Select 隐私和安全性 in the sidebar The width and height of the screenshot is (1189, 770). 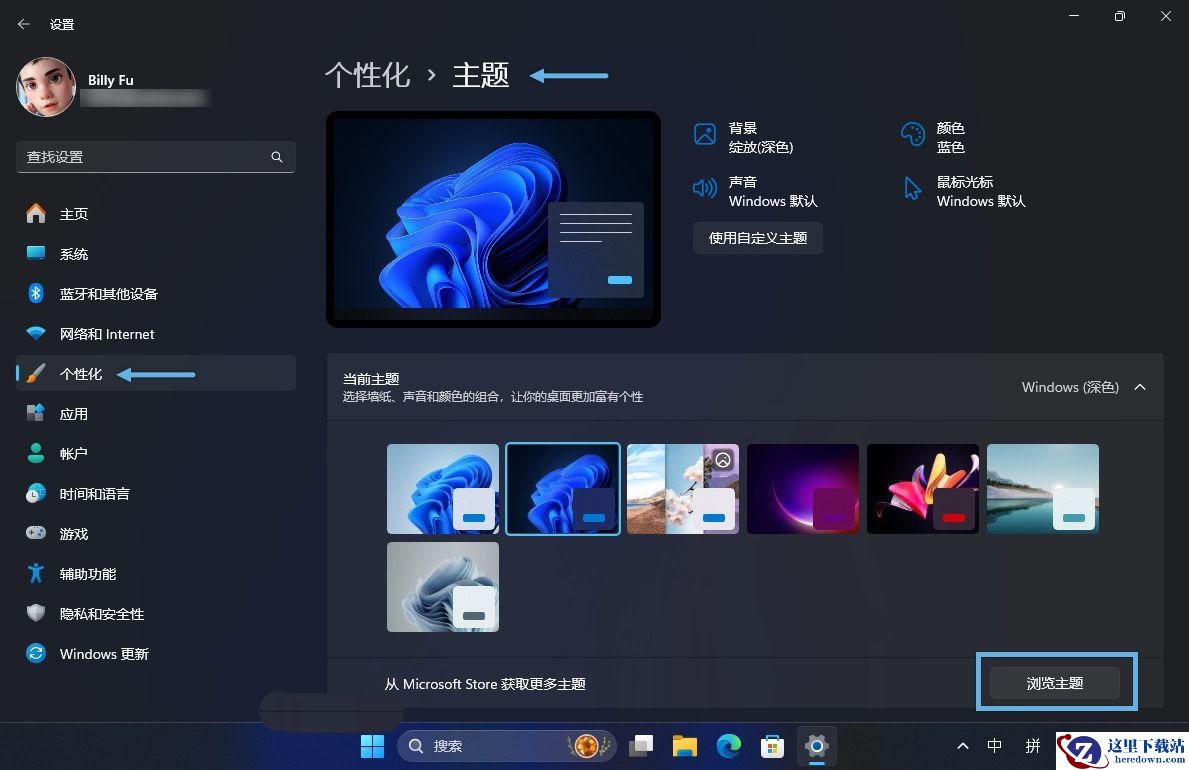pos(155,613)
